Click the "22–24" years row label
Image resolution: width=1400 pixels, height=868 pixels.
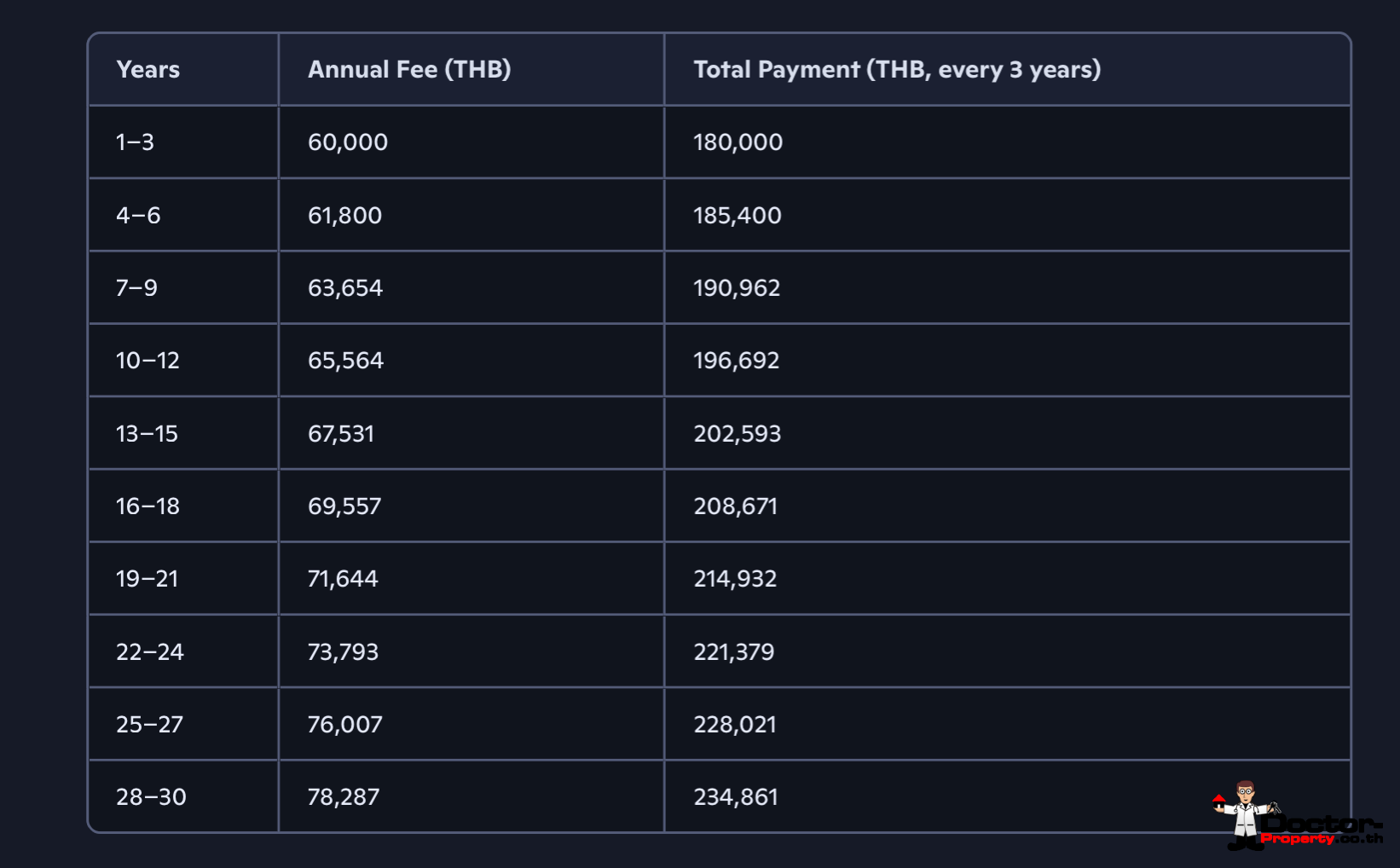click(x=150, y=652)
